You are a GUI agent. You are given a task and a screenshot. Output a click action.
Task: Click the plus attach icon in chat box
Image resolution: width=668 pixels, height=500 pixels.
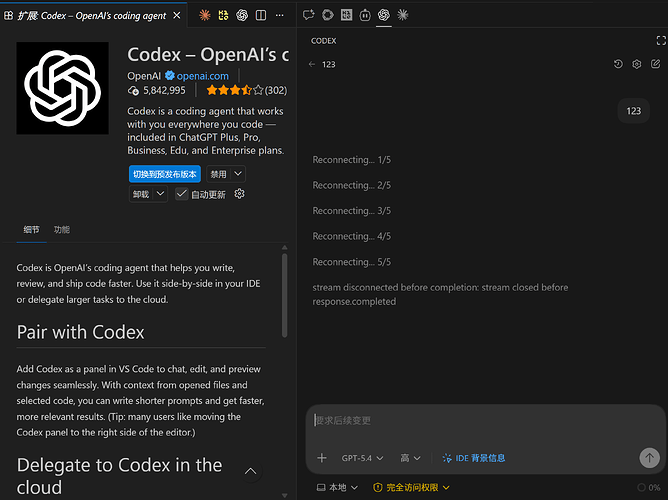322,458
